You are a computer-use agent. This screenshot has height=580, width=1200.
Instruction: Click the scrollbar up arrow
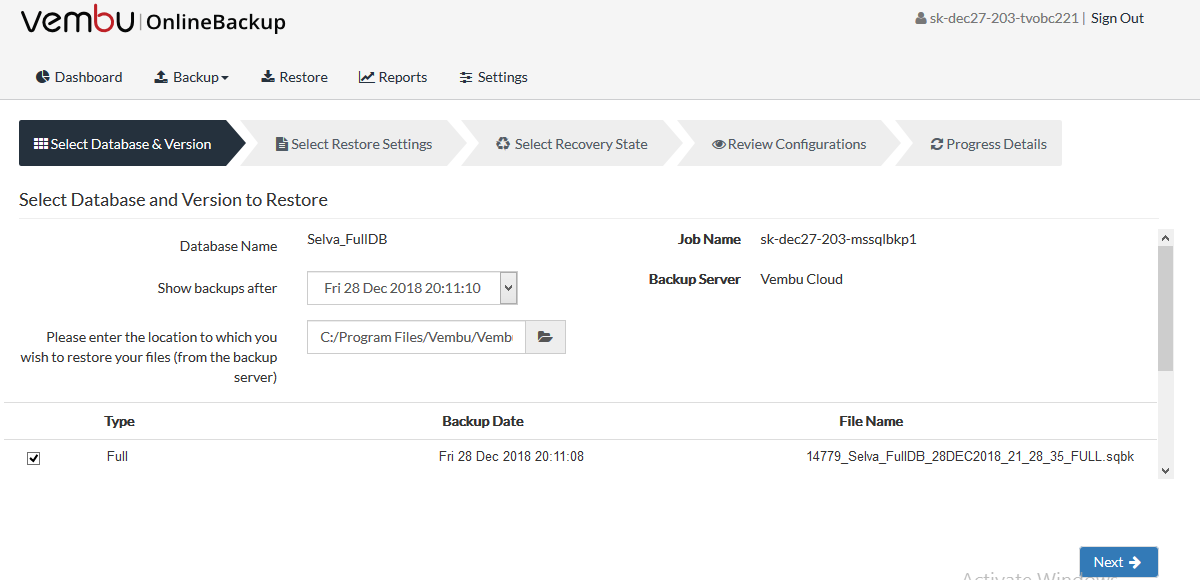[x=1165, y=238]
